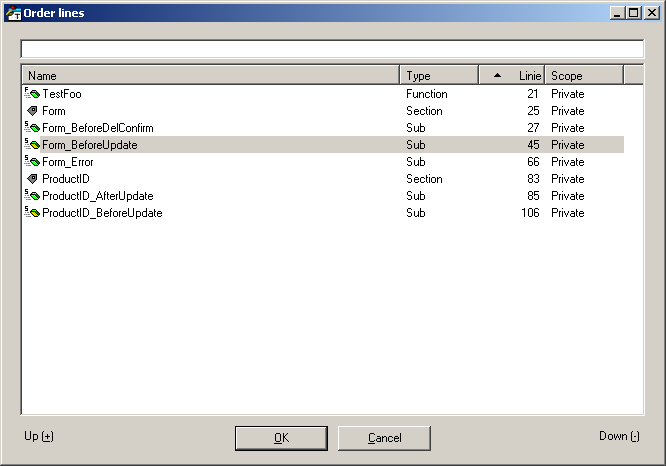Sort by the Linie column header
The image size is (666, 466).
(512, 75)
